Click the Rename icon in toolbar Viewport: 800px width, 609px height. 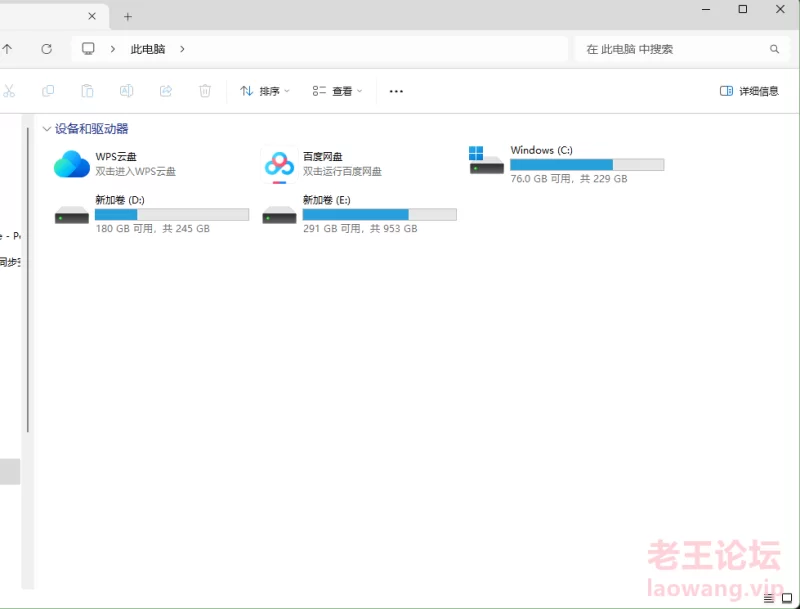click(x=127, y=91)
